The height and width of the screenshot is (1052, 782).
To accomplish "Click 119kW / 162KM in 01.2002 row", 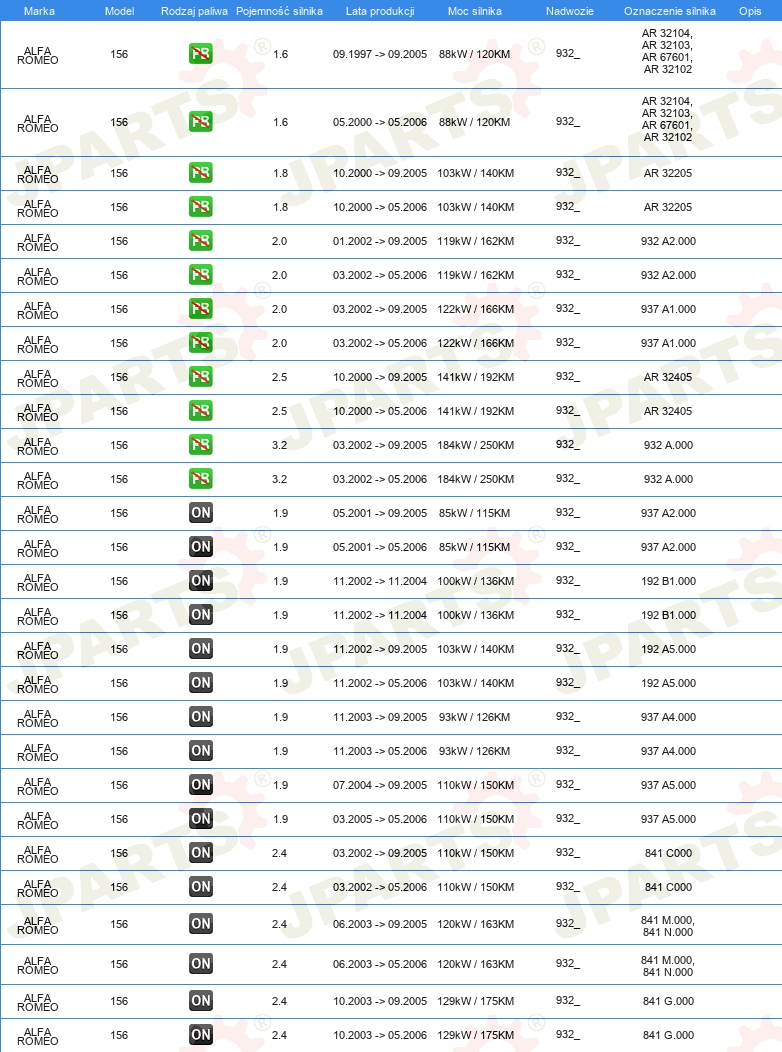I will [476, 241].
